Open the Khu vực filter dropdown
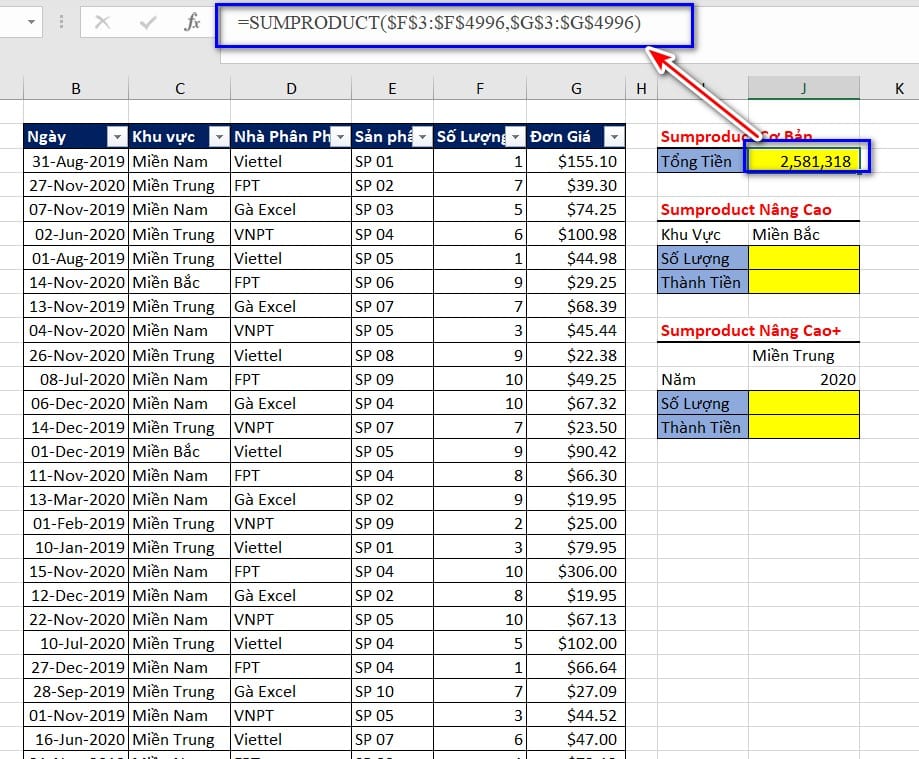The width and height of the screenshot is (919, 759). coord(217,137)
